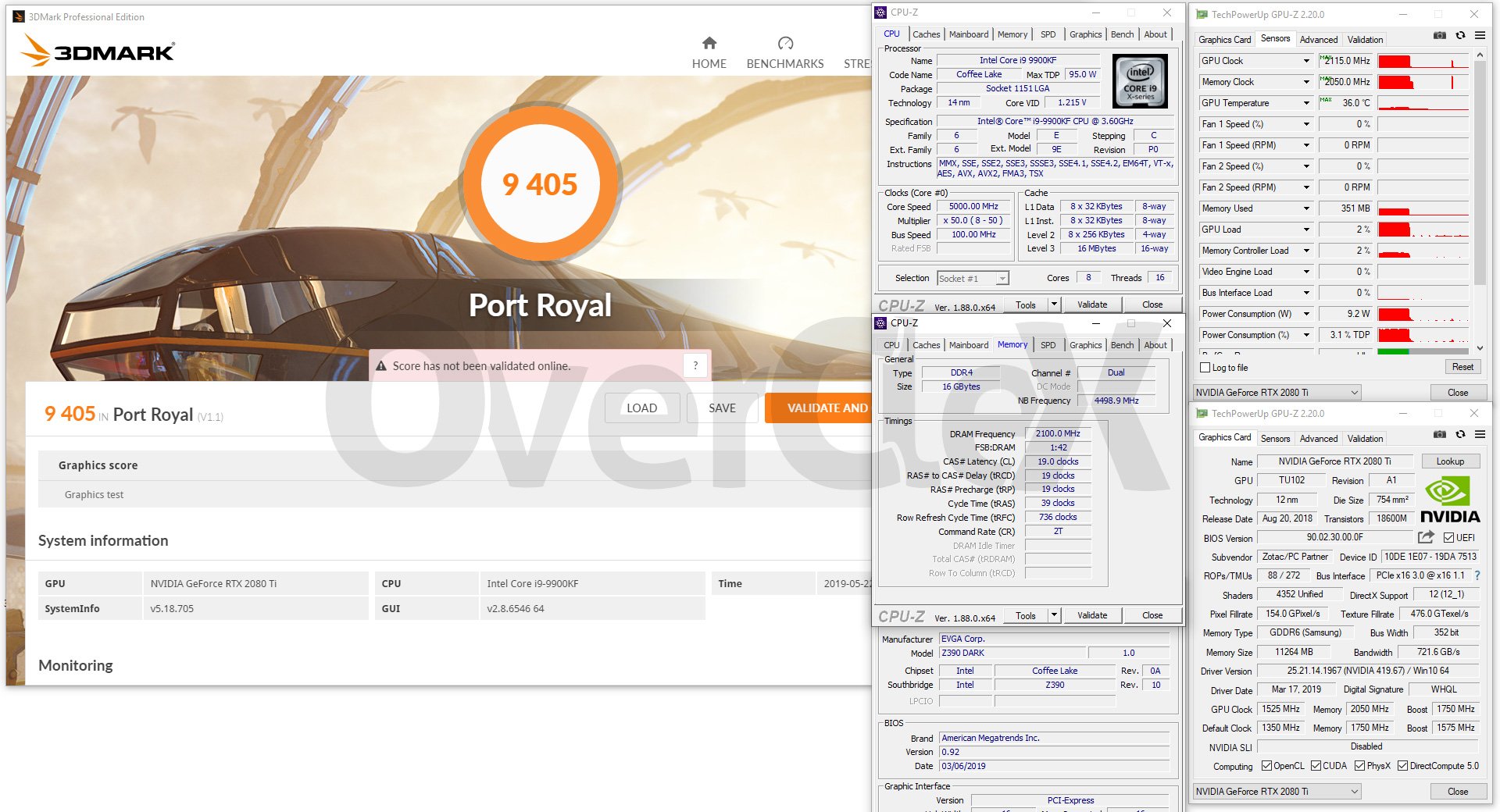1500x812 pixels.
Task: Click the NVIDIA logo in GPU-Z
Action: tap(1450, 500)
